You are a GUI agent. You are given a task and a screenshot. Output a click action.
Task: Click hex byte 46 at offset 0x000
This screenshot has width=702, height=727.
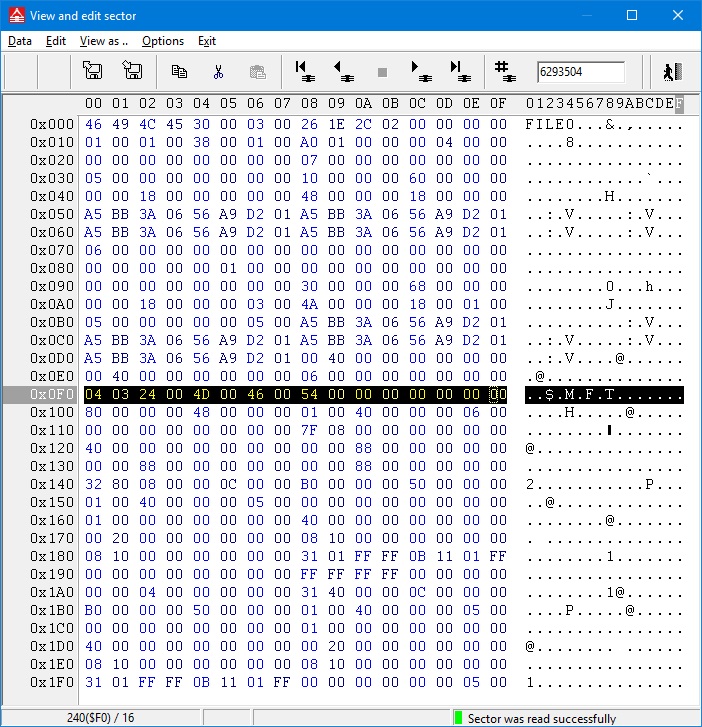pos(93,124)
